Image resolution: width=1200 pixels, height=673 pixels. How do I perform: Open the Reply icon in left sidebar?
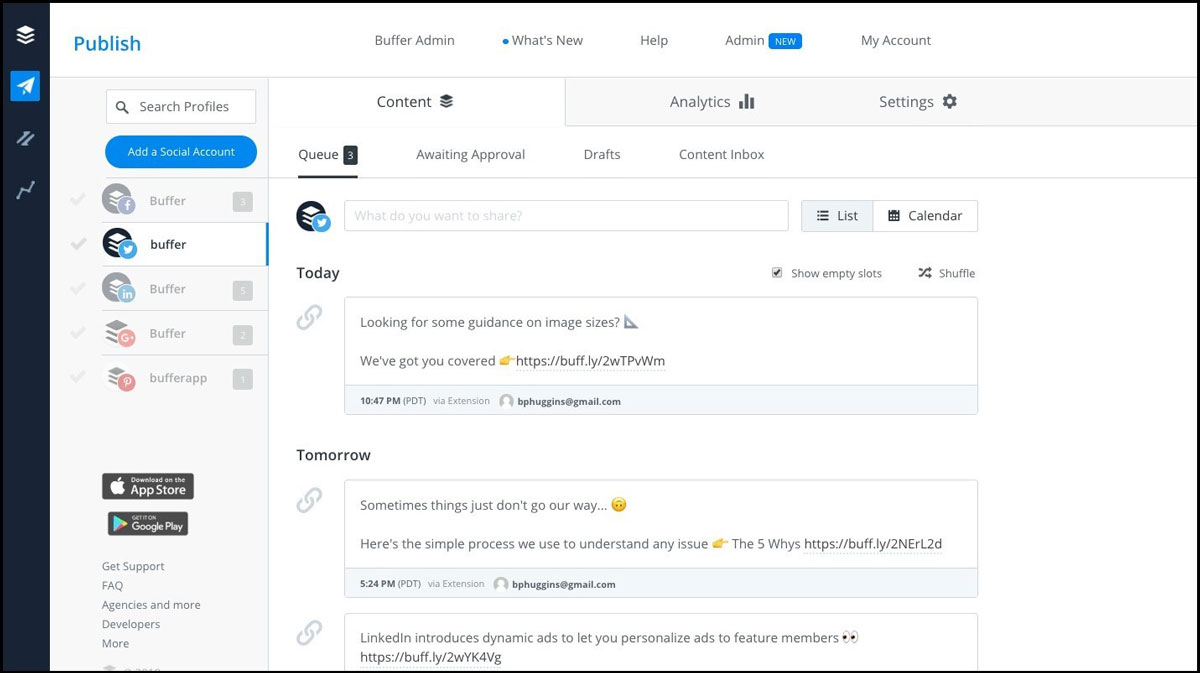pos(25,139)
